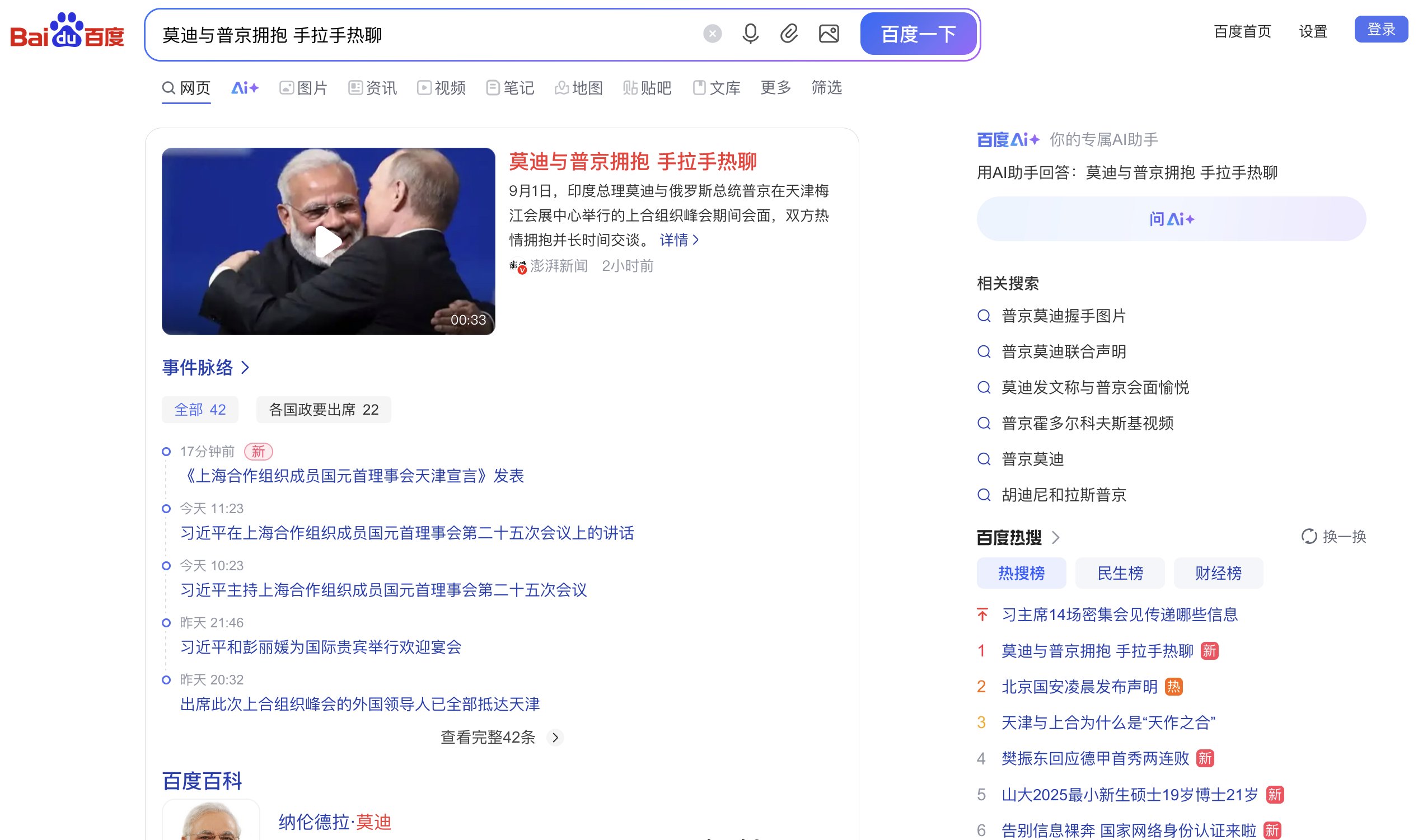Open the 更多 dropdown menu
Screen dimensions: 1418x840
pos(775,87)
